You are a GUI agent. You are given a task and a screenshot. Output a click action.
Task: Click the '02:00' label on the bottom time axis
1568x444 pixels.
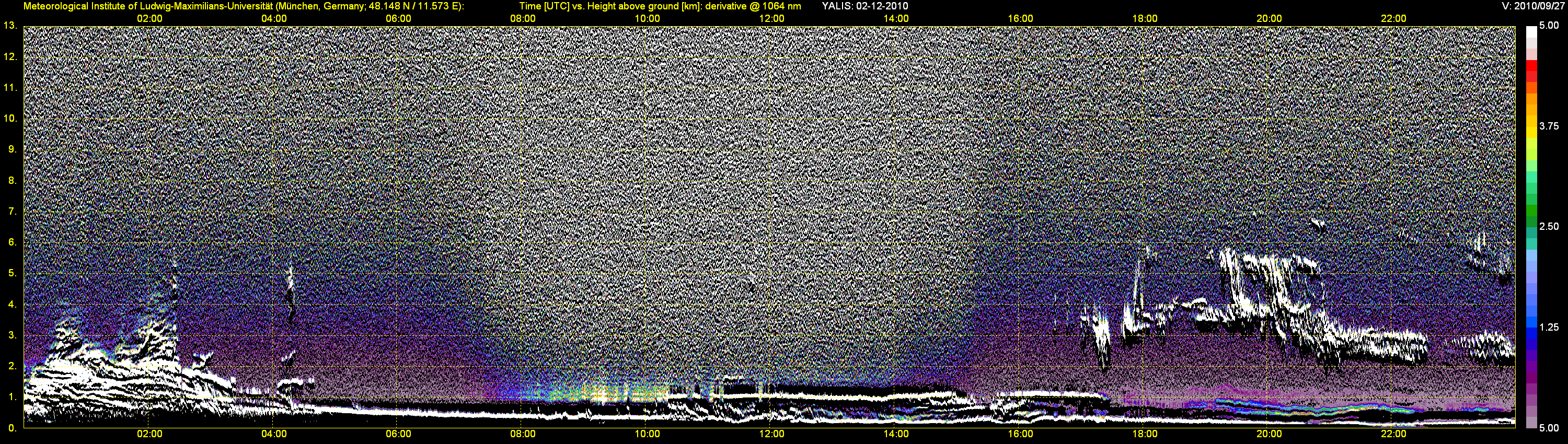(x=149, y=434)
